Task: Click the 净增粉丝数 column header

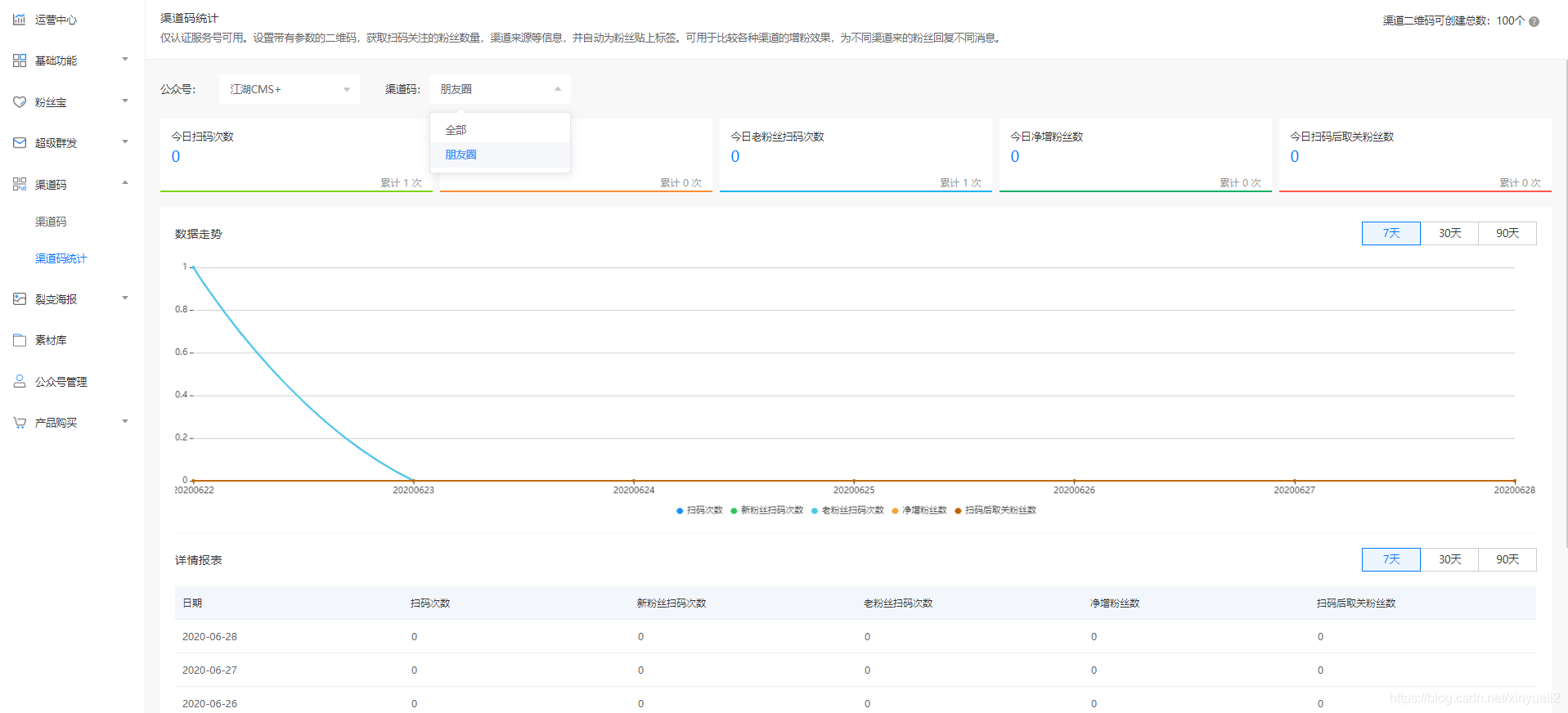Action: click(x=1115, y=603)
